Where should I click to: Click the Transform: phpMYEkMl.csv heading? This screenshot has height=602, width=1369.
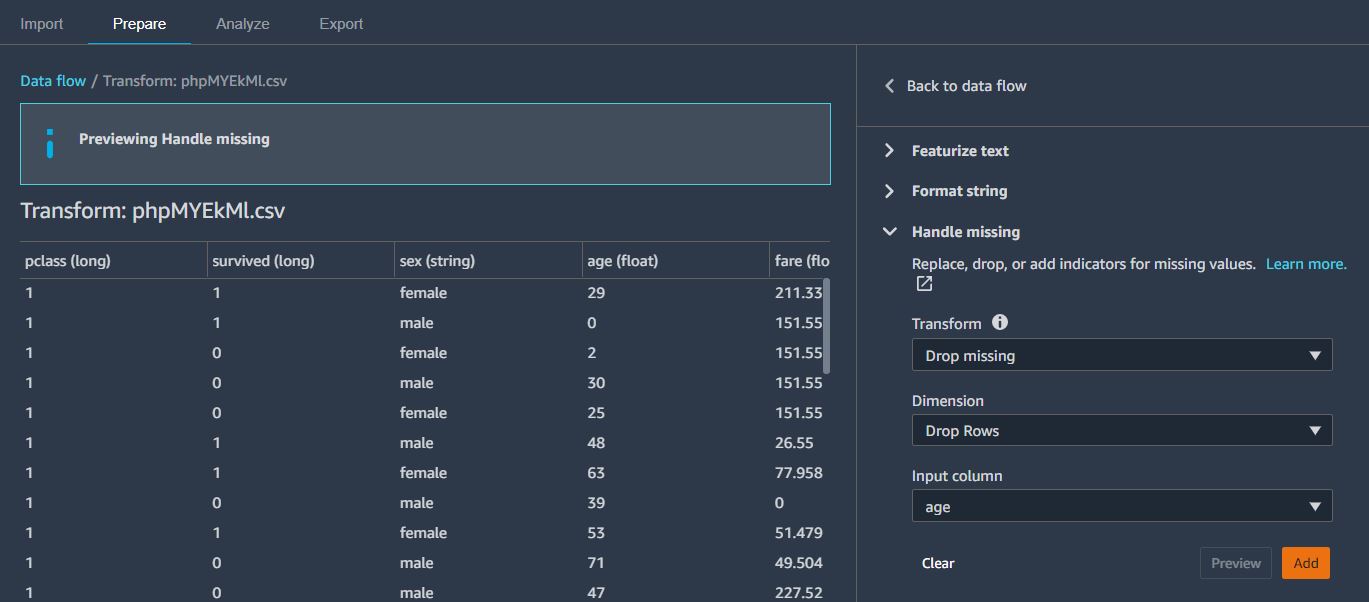(153, 211)
